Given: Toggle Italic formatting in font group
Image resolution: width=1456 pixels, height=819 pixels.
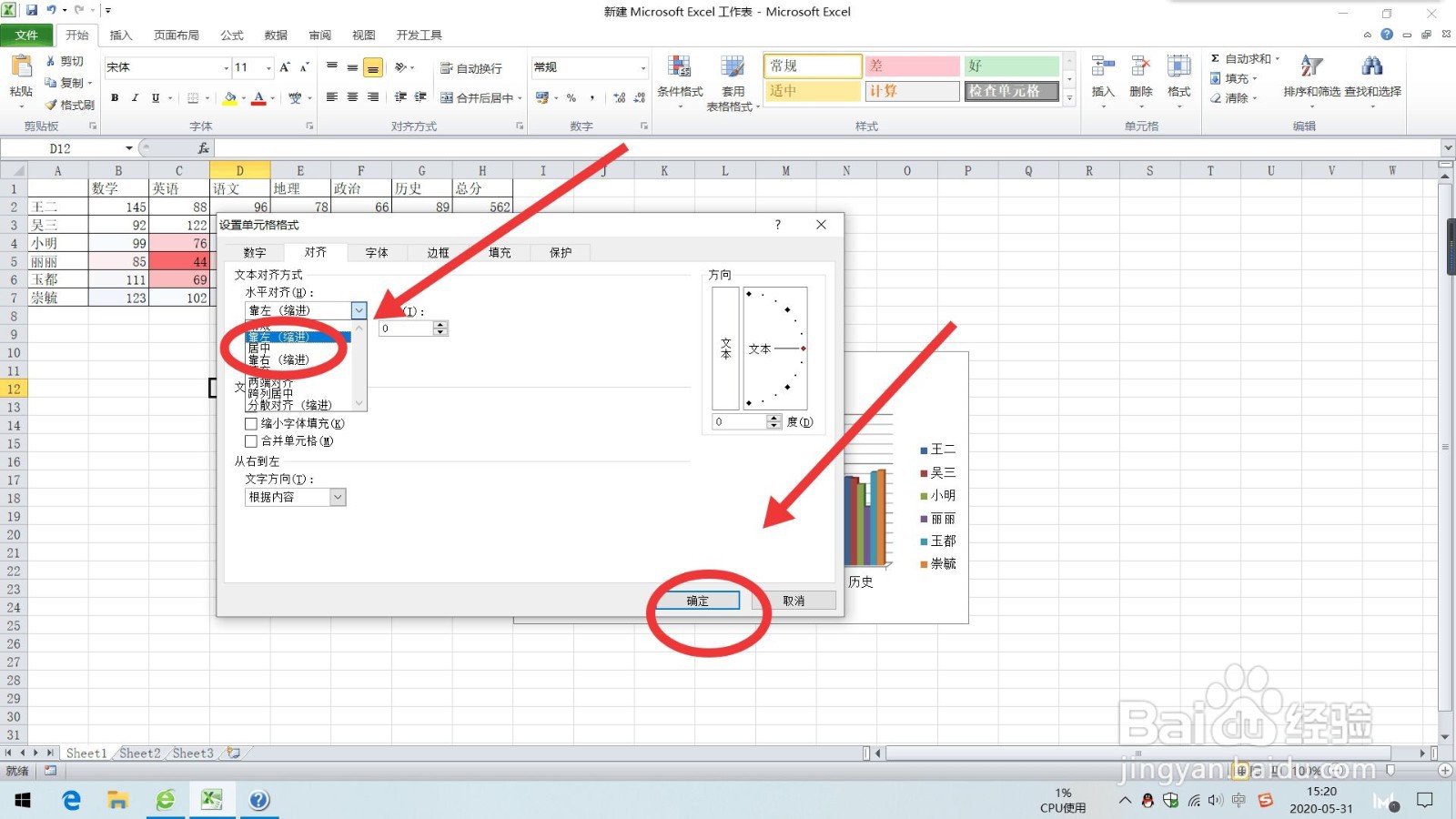Looking at the screenshot, I should pos(135,97).
